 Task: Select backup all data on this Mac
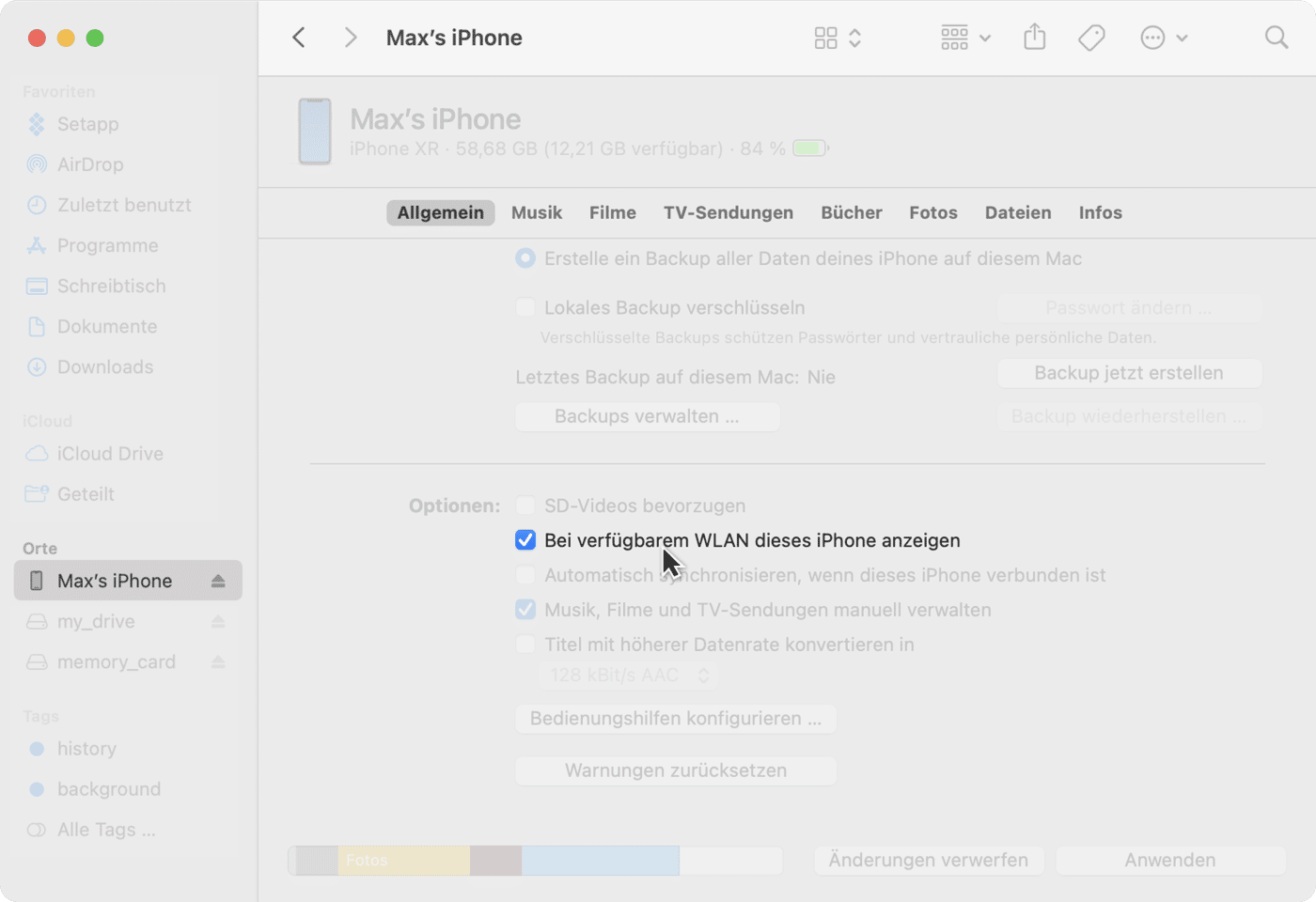tap(525, 258)
